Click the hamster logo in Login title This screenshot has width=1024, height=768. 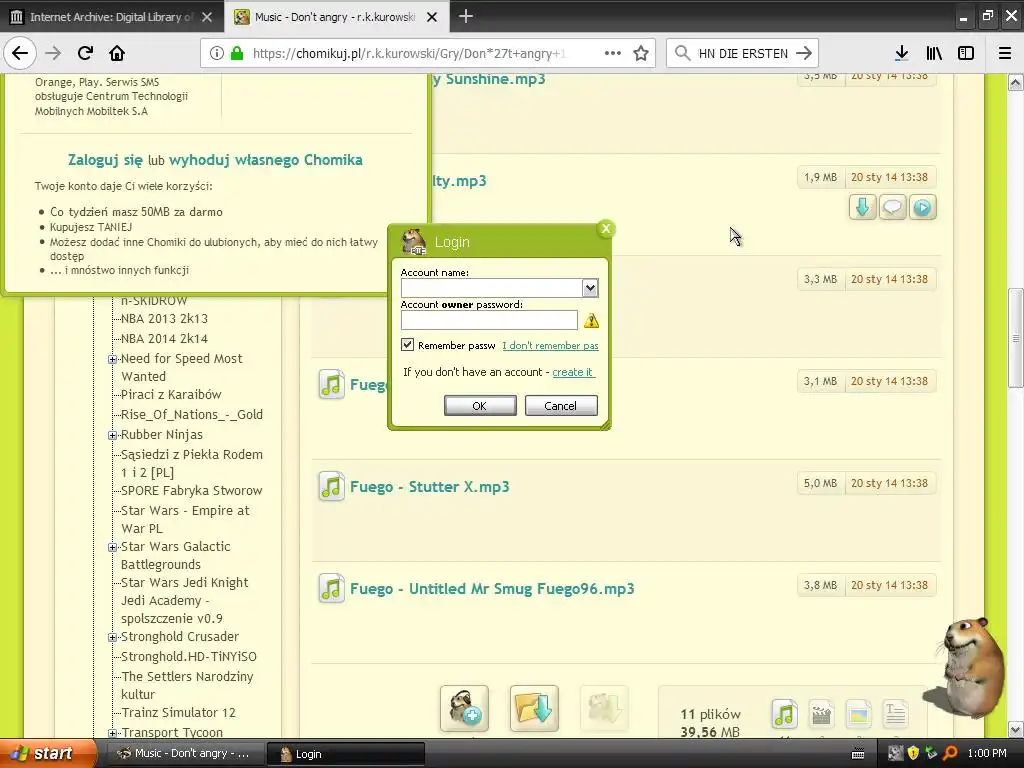click(414, 242)
